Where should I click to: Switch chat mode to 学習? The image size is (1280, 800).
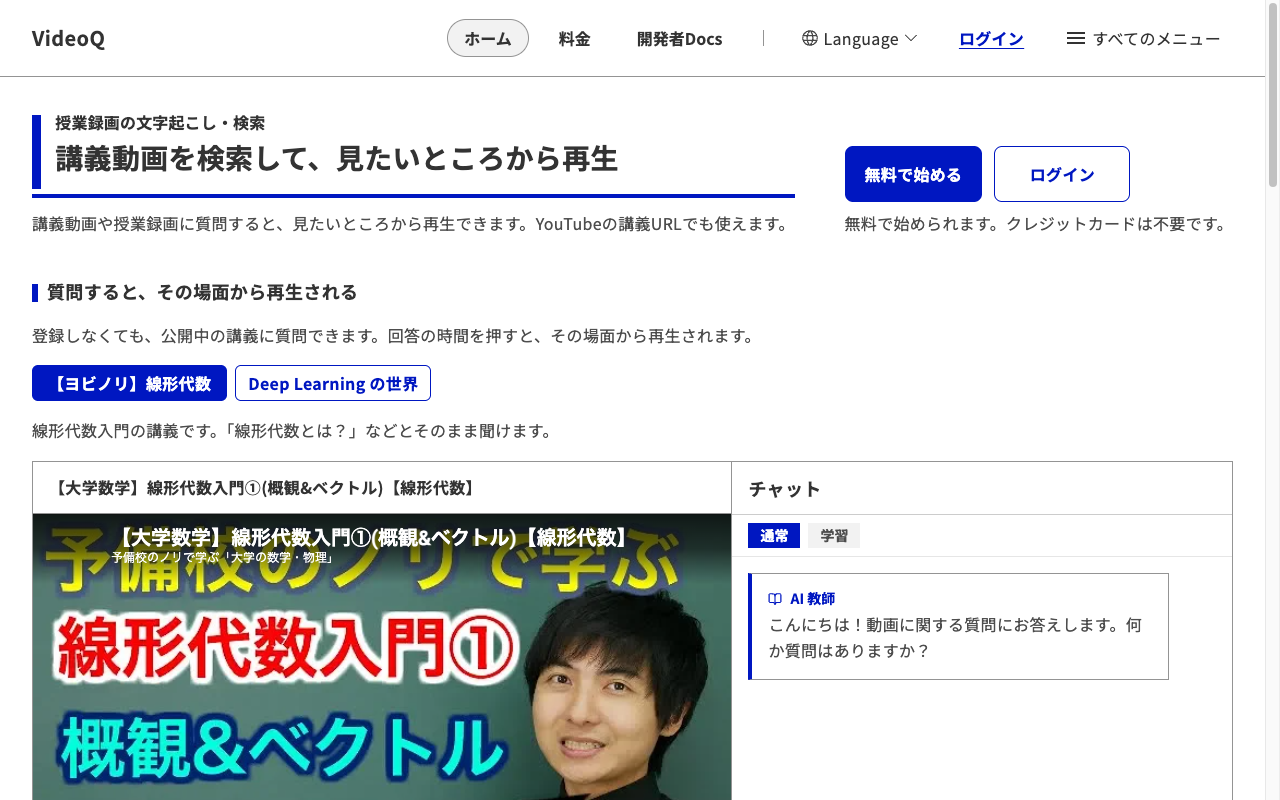(x=834, y=535)
